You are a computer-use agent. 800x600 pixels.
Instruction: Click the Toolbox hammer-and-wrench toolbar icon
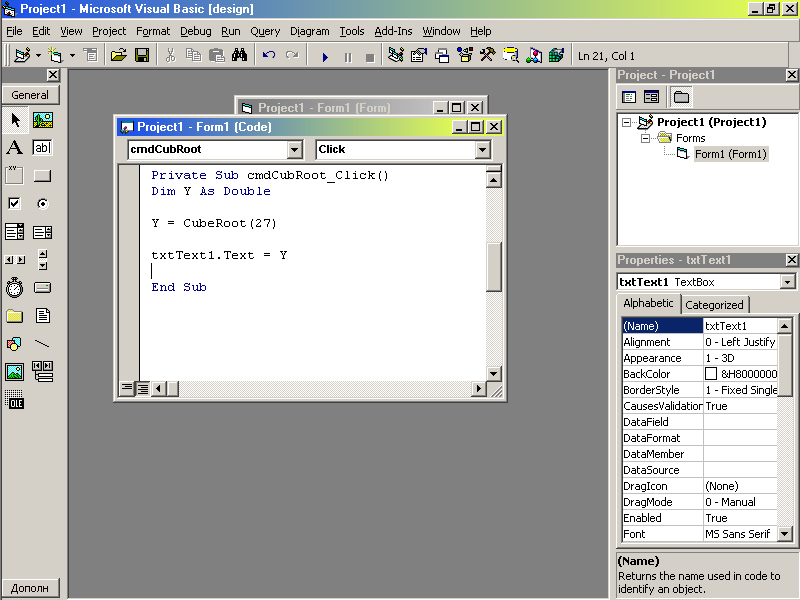click(488, 55)
